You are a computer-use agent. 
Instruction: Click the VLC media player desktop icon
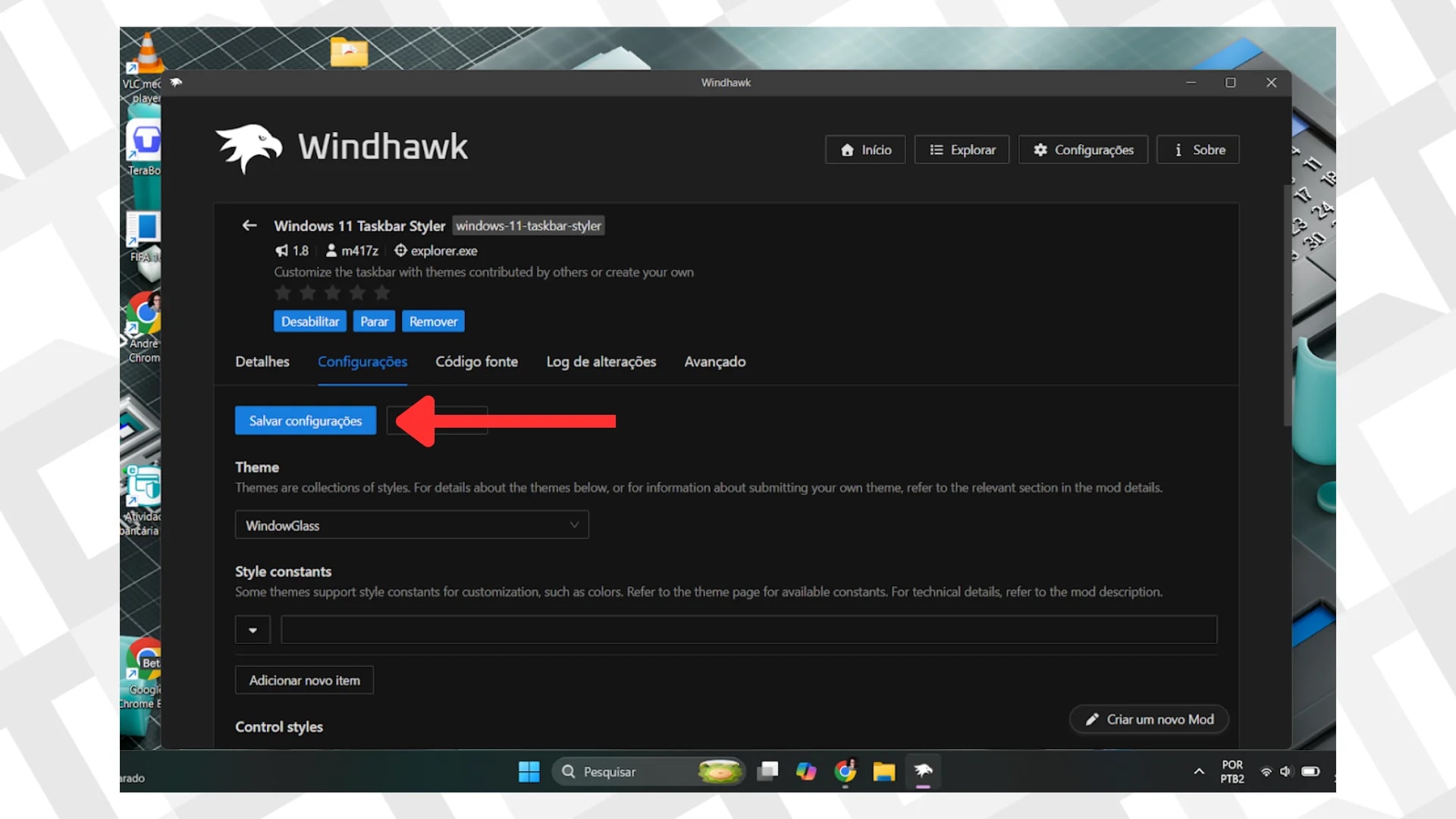point(143,67)
